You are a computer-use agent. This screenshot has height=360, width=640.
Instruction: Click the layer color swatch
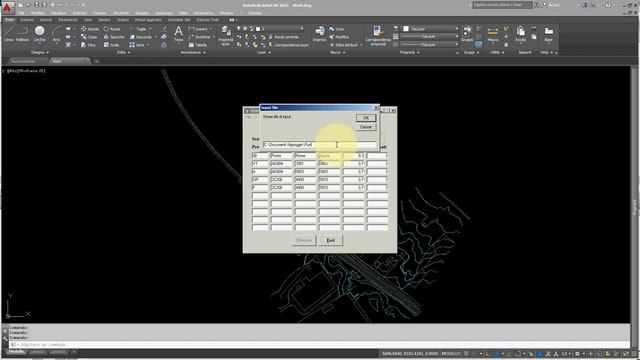point(258,29)
